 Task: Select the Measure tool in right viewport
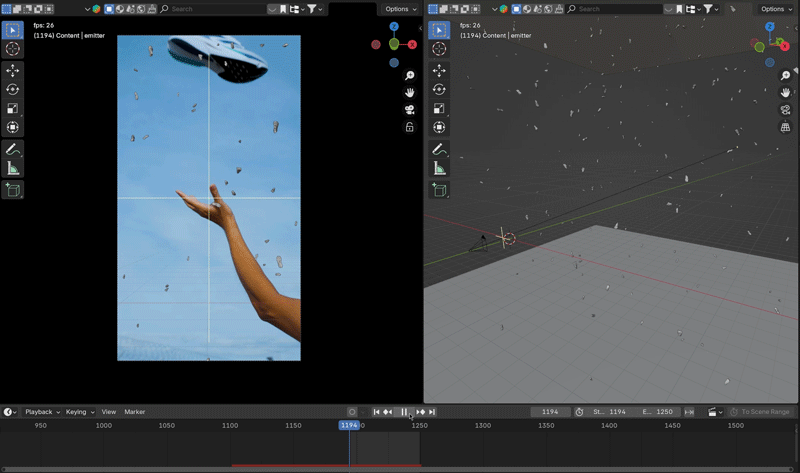pyautogui.click(x=439, y=168)
